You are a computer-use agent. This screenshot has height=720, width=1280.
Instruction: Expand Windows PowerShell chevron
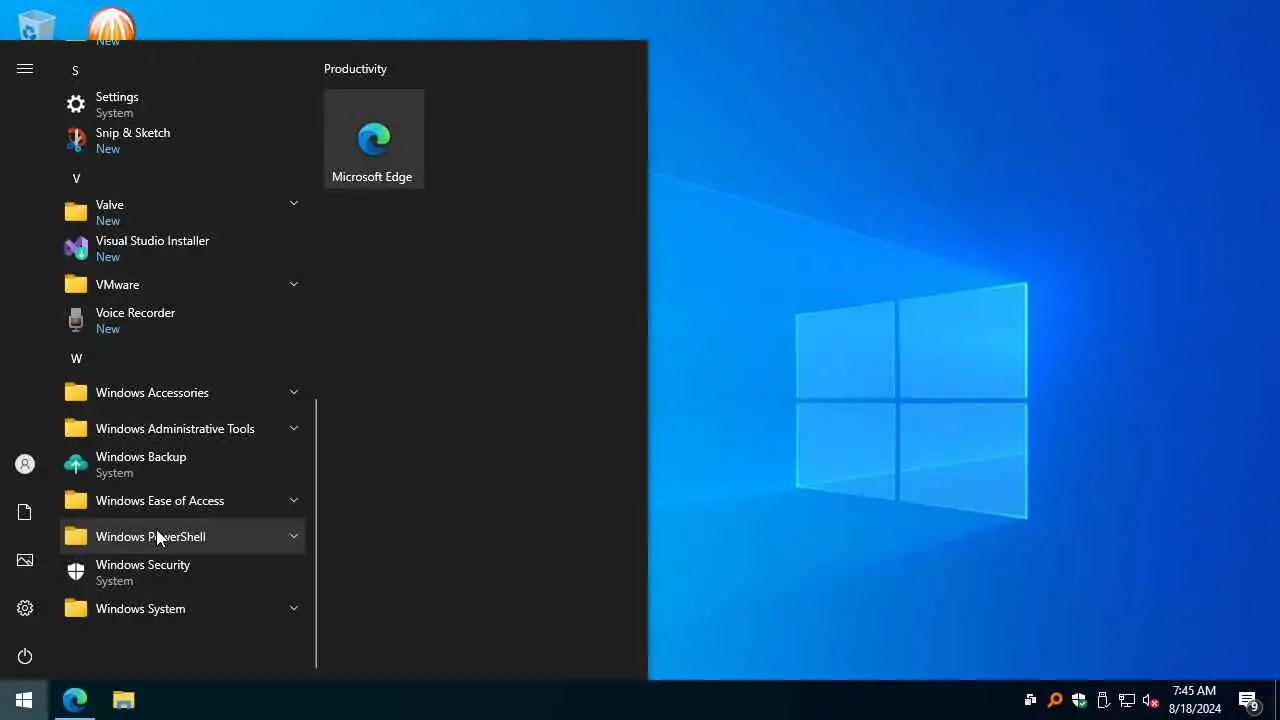coord(294,536)
